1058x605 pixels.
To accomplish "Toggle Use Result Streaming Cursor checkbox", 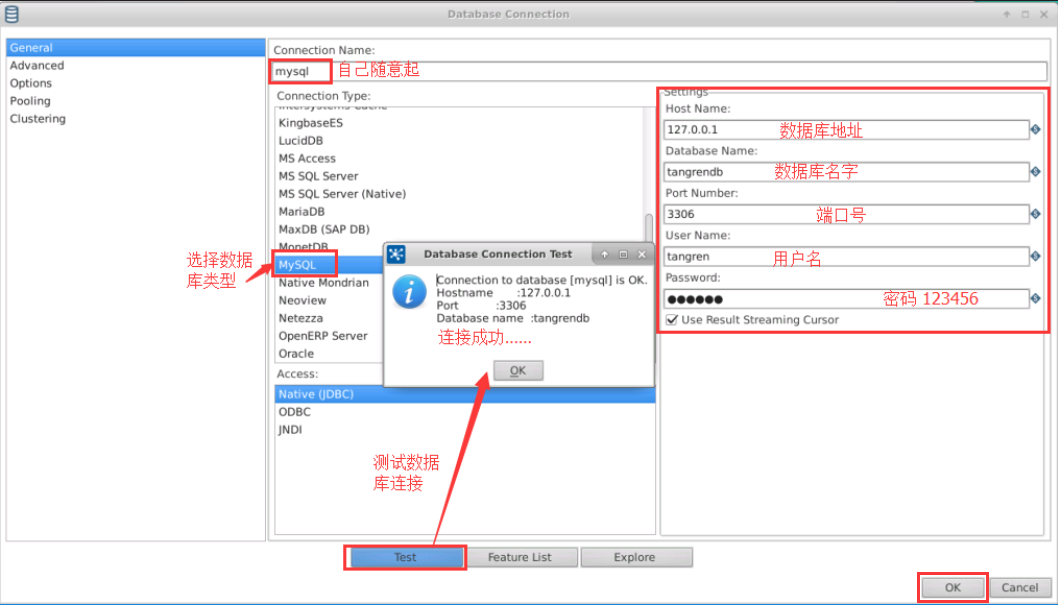I will [x=671, y=320].
